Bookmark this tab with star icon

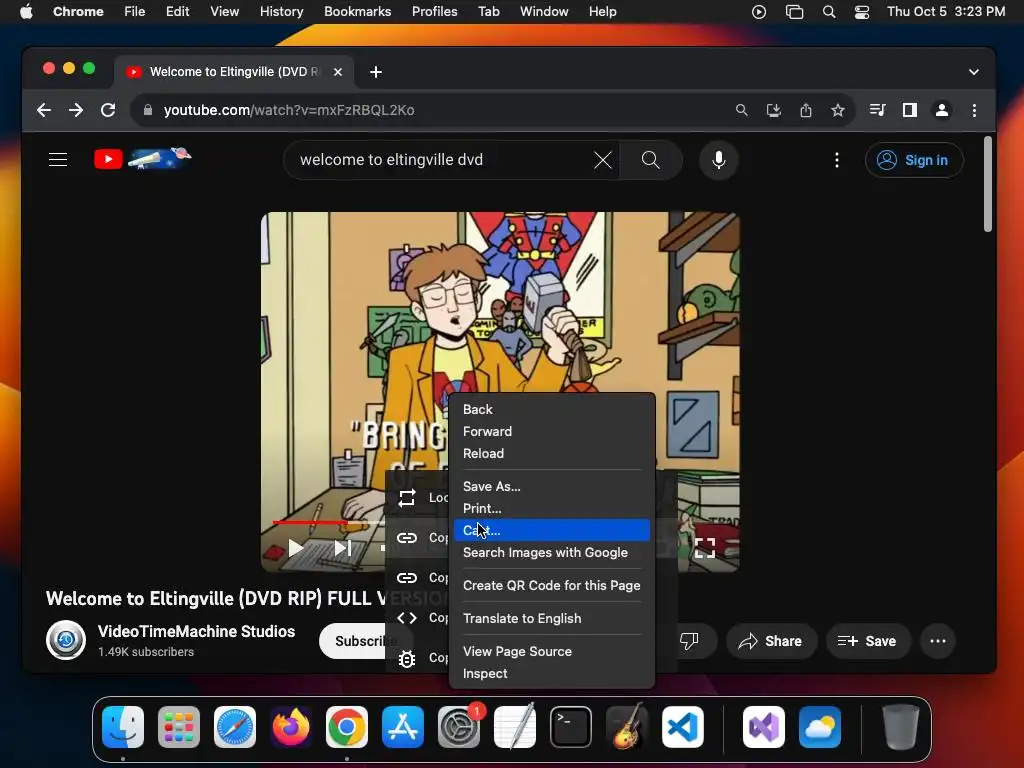click(838, 110)
